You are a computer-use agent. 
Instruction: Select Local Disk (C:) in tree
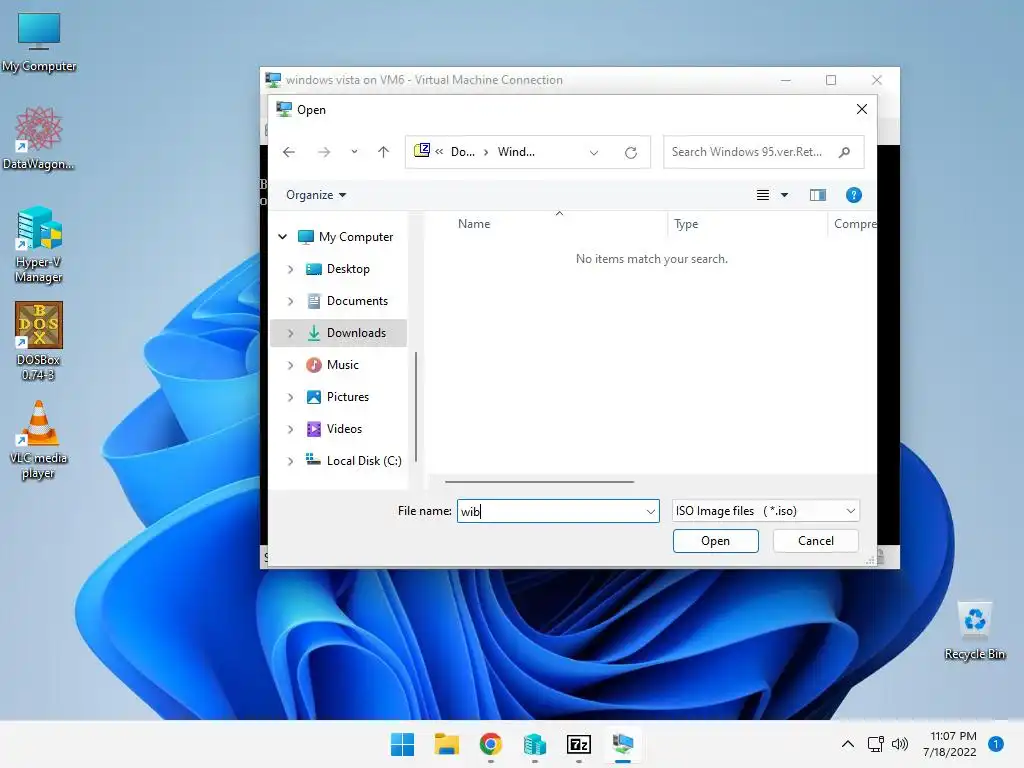point(353,461)
